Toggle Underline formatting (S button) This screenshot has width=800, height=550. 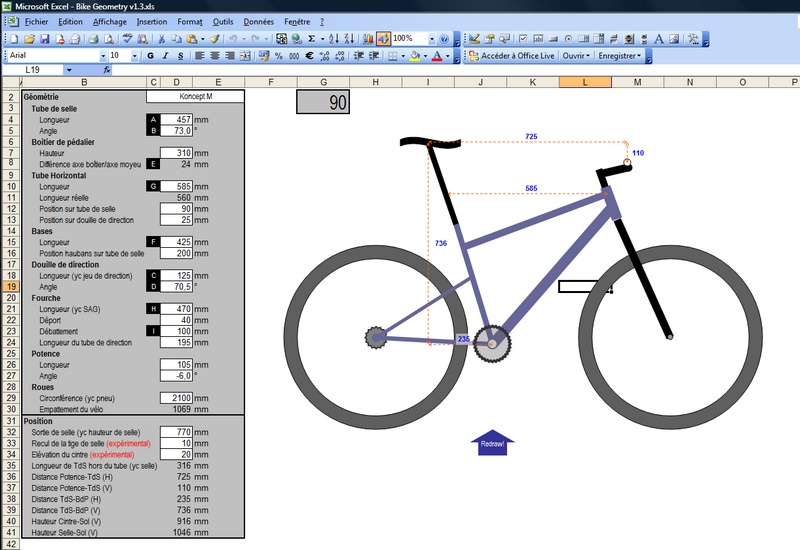180,56
